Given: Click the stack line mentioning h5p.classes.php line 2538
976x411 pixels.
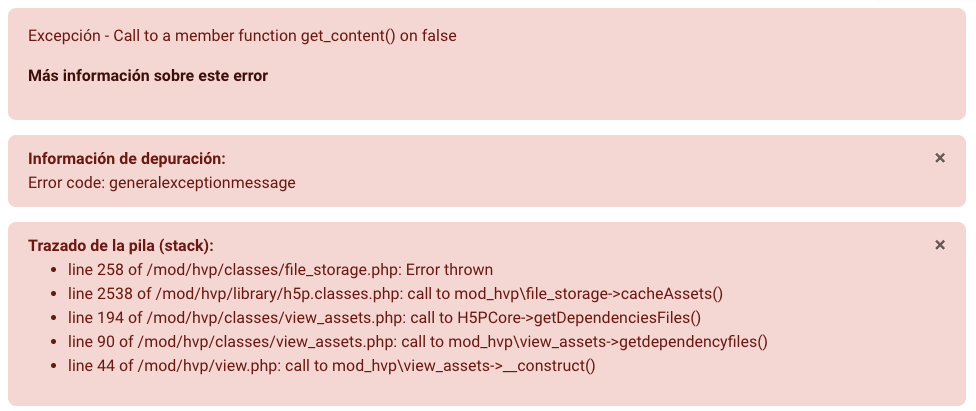Looking at the screenshot, I should click(x=395, y=294).
